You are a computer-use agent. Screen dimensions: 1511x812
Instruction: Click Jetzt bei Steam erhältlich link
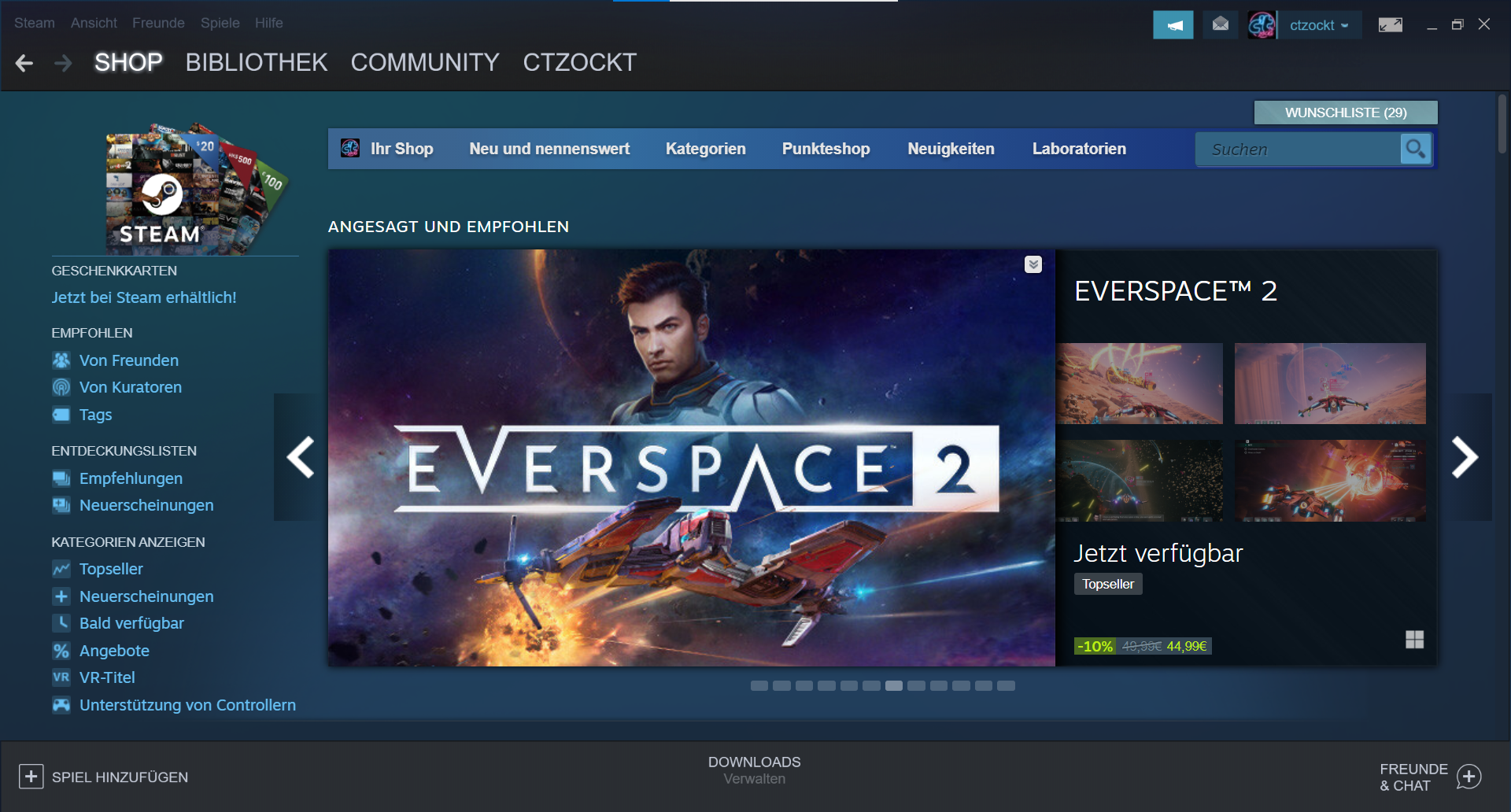(x=144, y=297)
